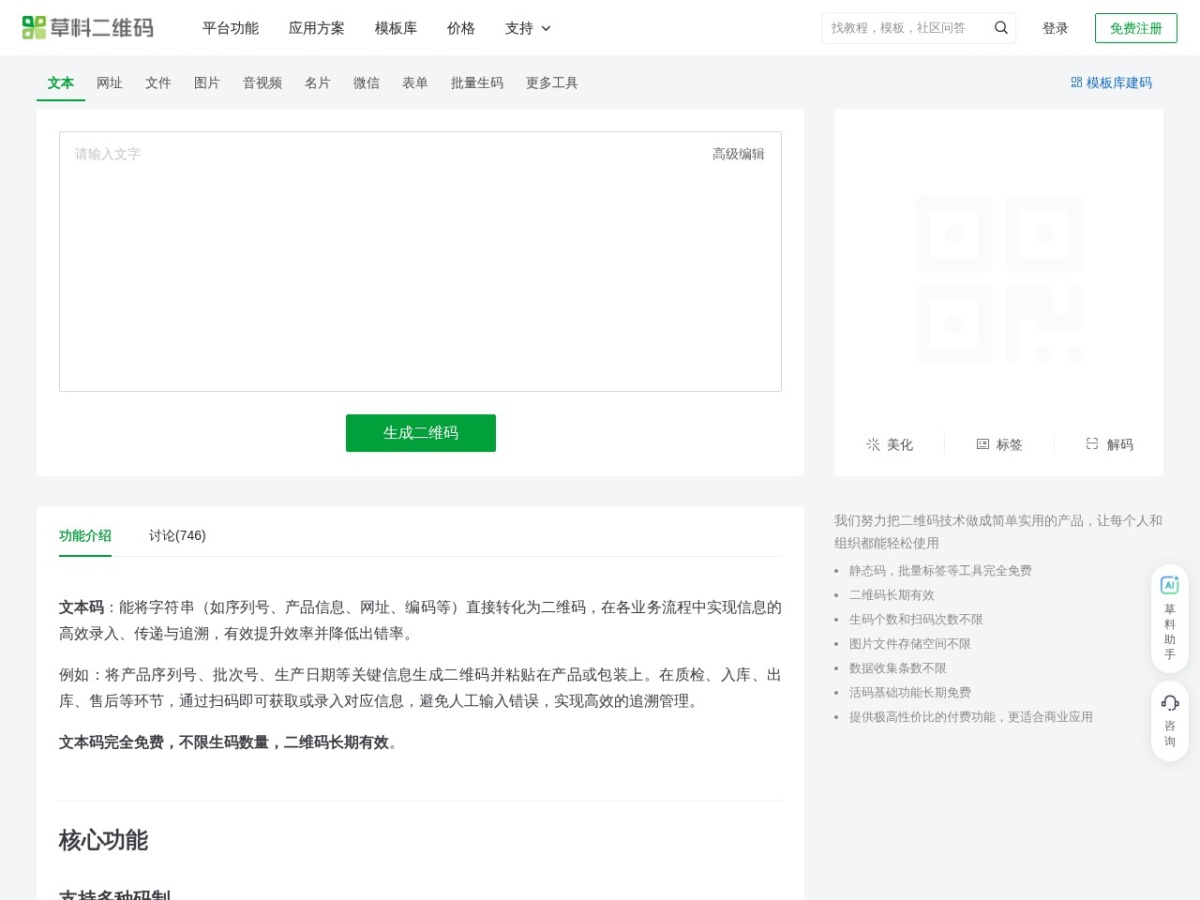Screen dimensions: 1200x900
Task: Click 免费注册 button
Action: point(1136,28)
